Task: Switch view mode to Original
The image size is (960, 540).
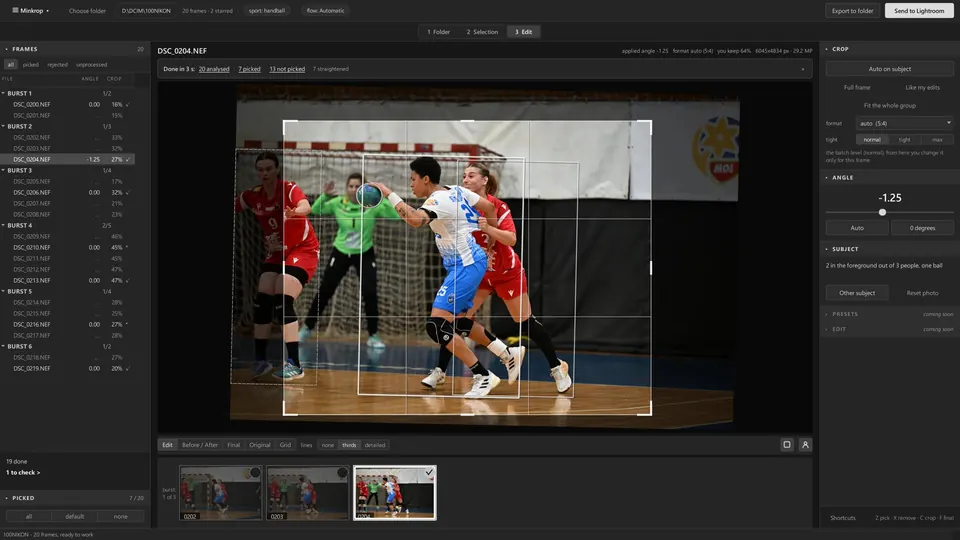Action: click(260, 445)
